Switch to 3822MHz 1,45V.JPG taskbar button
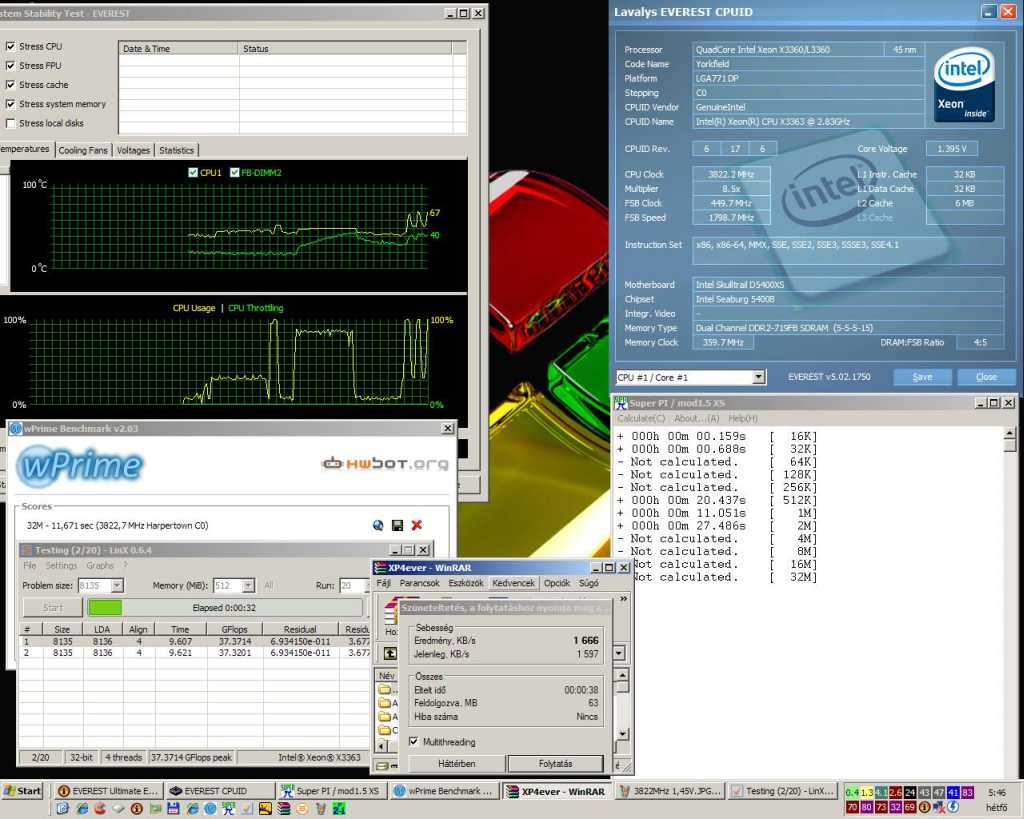The image size is (1024, 819). tap(670, 790)
